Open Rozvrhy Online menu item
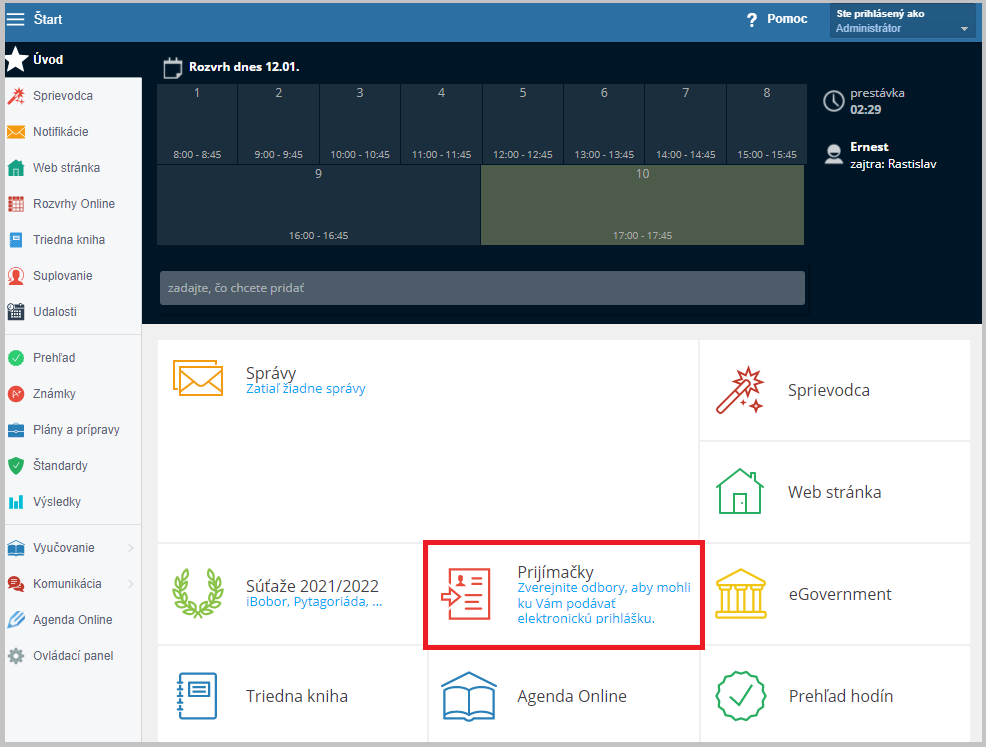This screenshot has height=747, width=986. coord(74,204)
